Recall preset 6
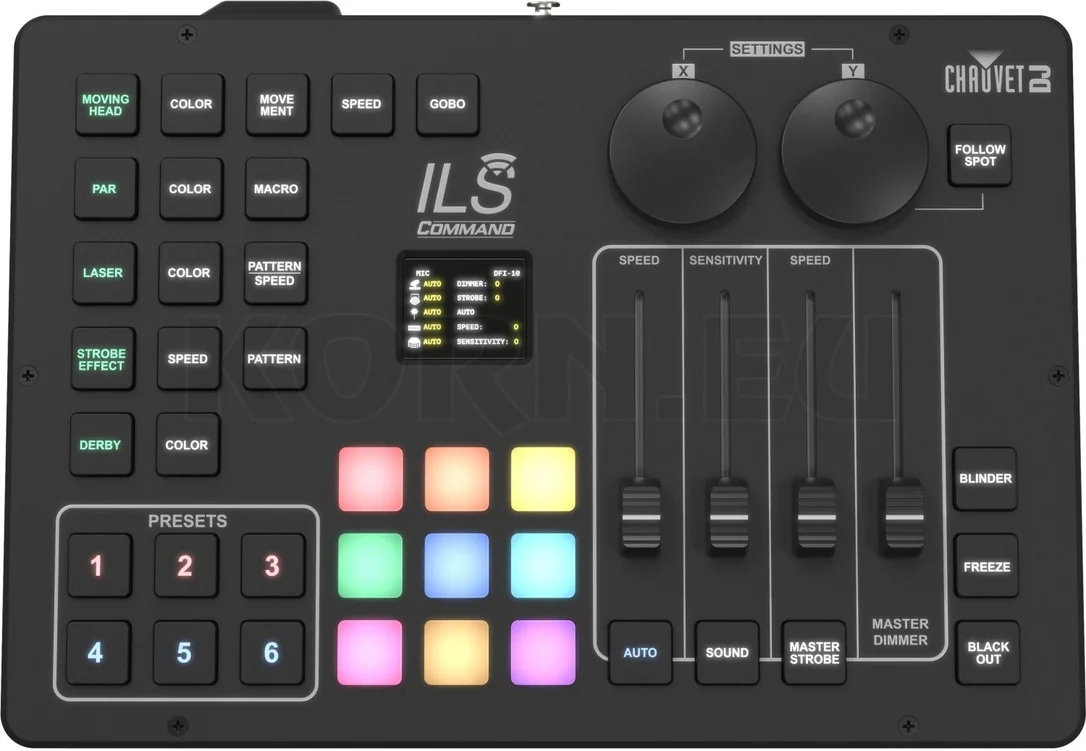 272,652
